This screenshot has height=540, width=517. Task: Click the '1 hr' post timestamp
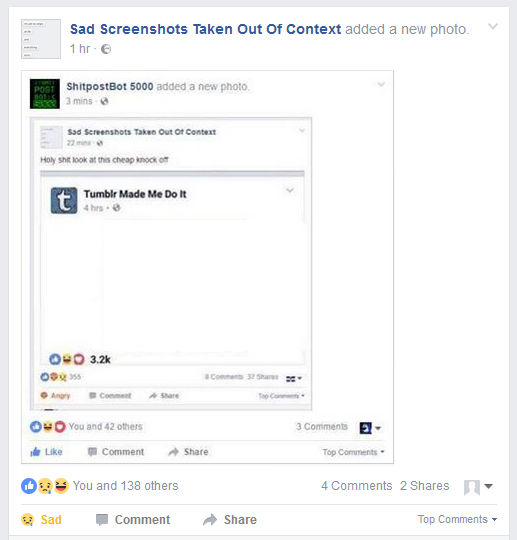80,49
